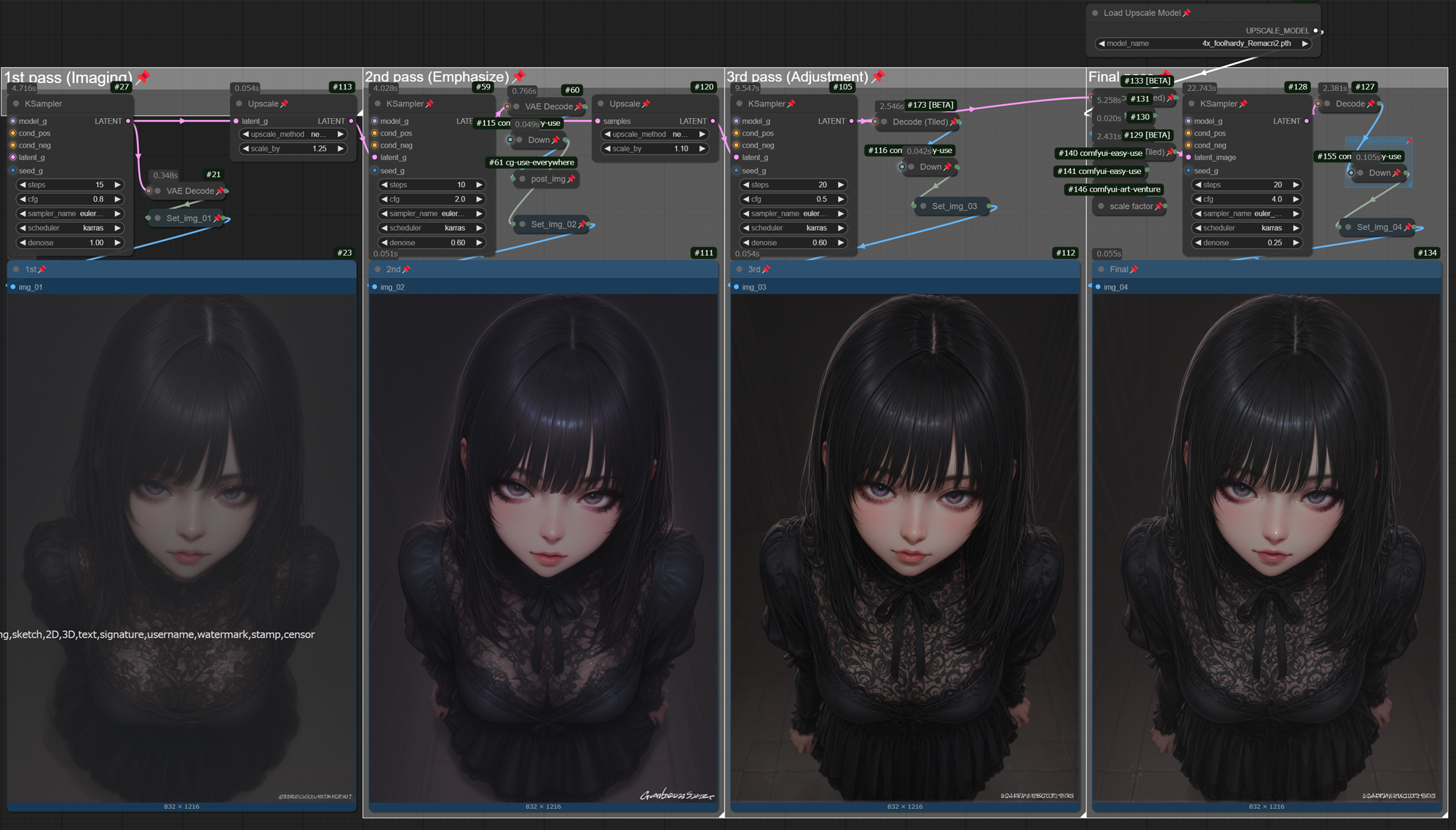Viewport: 1456px width, 830px height.
Task: Click the pin icon on 1st pass group
Action: point(143,76)
